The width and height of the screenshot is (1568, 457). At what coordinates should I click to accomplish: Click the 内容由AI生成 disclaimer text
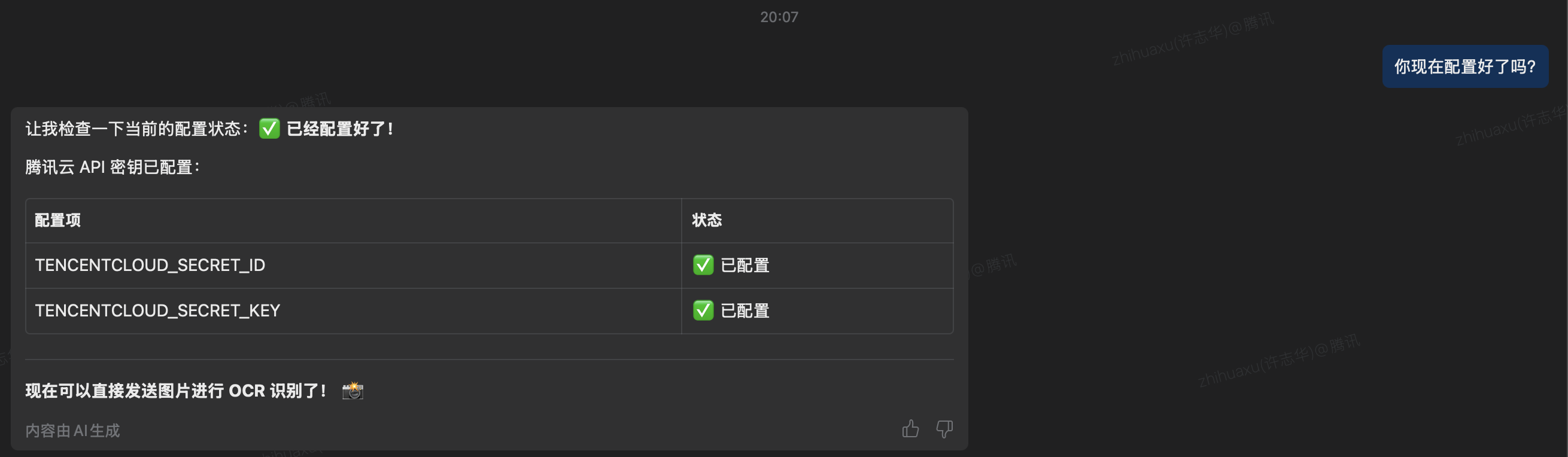(x=72, y=430)
